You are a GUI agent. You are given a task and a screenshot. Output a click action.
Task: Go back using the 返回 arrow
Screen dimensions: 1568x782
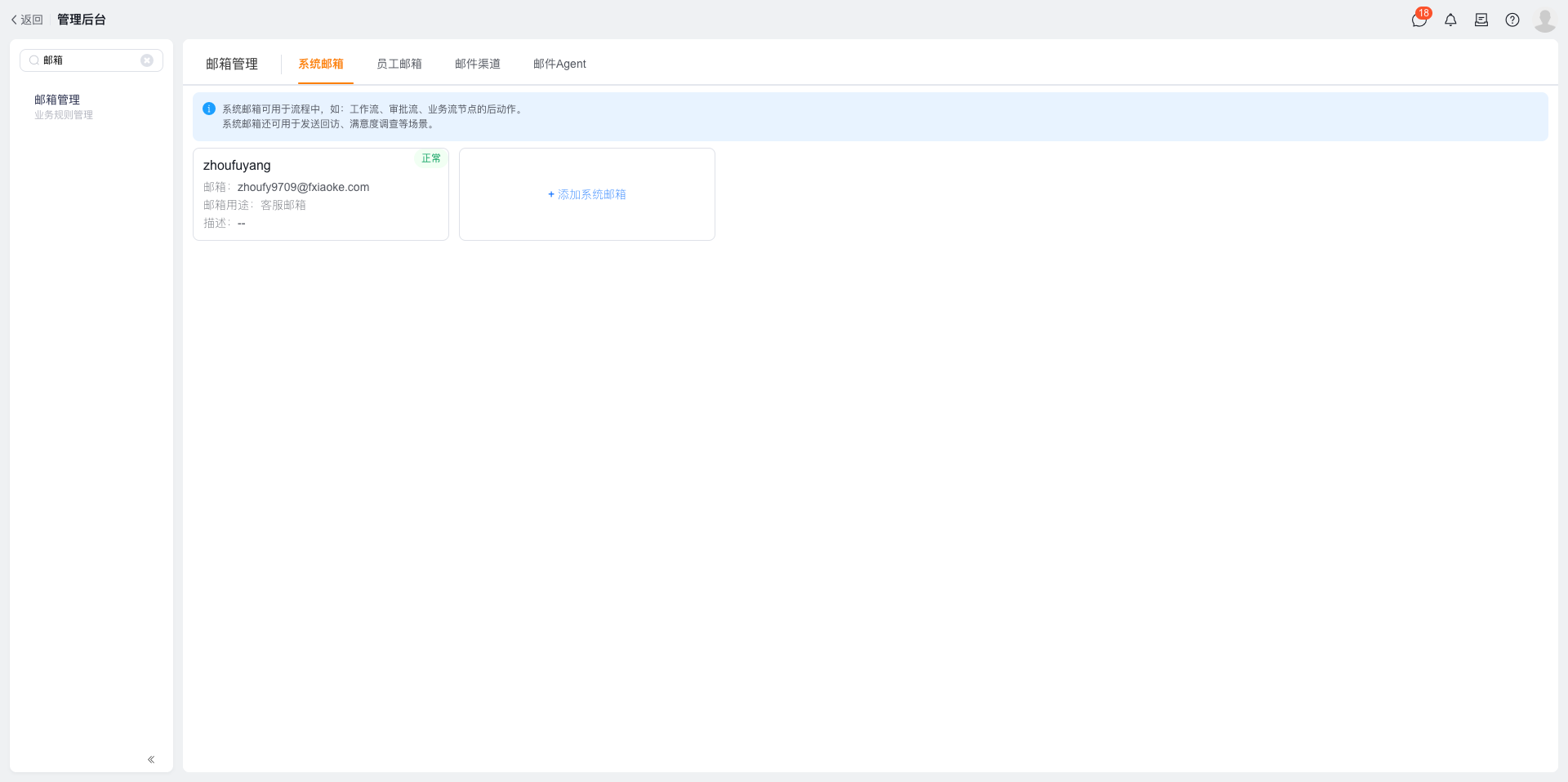click(26, 20)
